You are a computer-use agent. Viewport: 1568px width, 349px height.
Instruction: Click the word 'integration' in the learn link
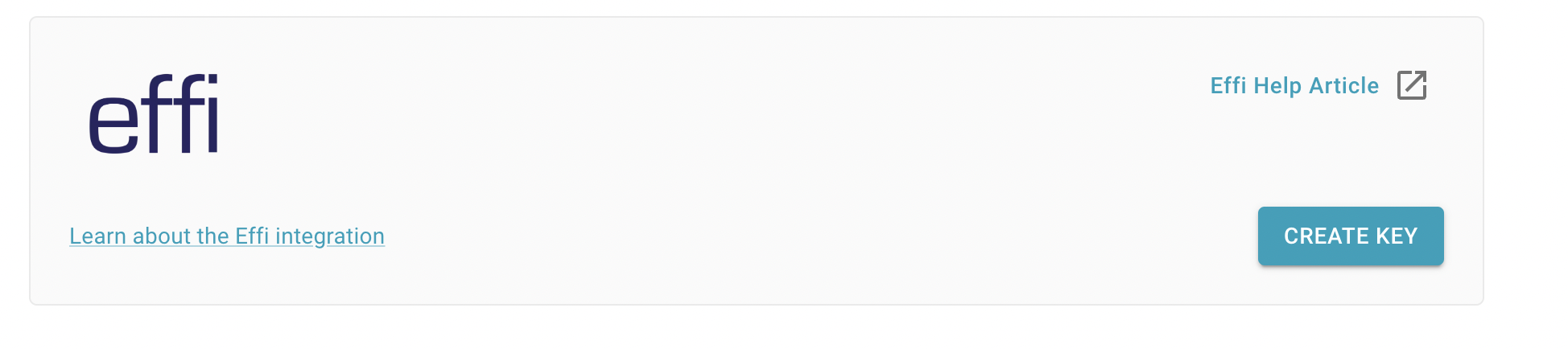click(330, 236)
